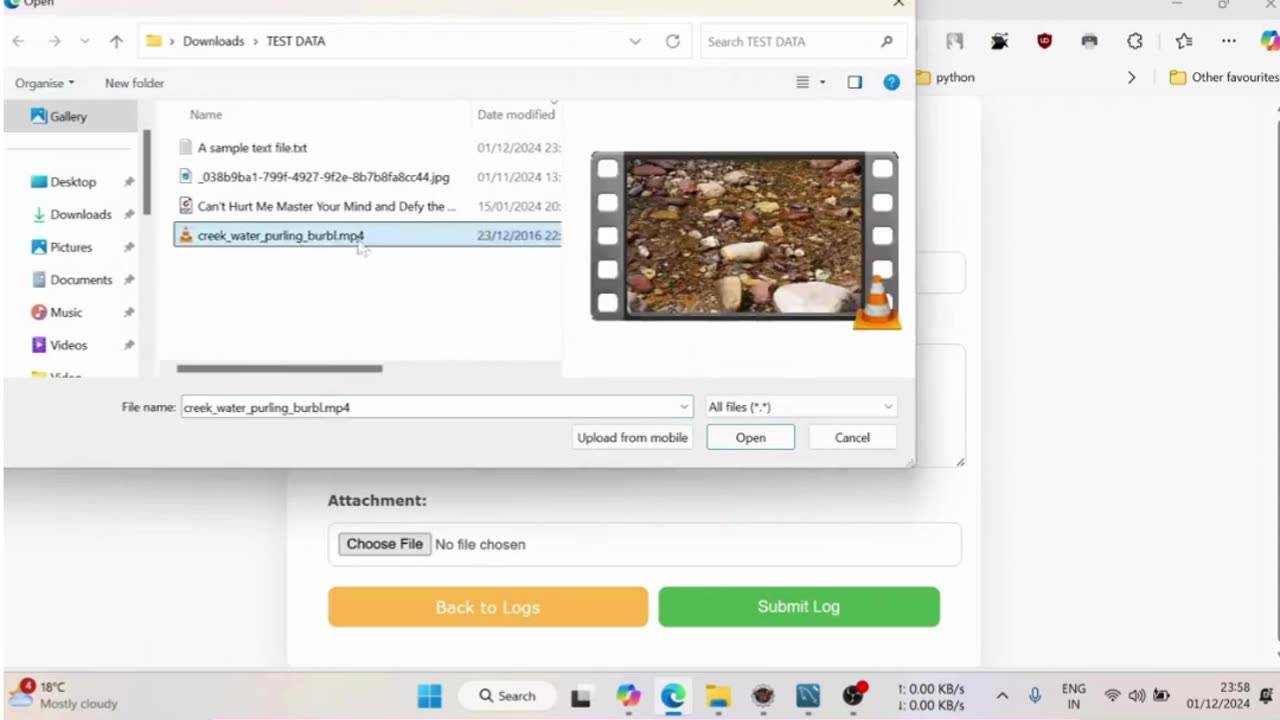Click the video preview thumbnail
The width and height of the screenshot is (1280, 720).
(744, 236)
